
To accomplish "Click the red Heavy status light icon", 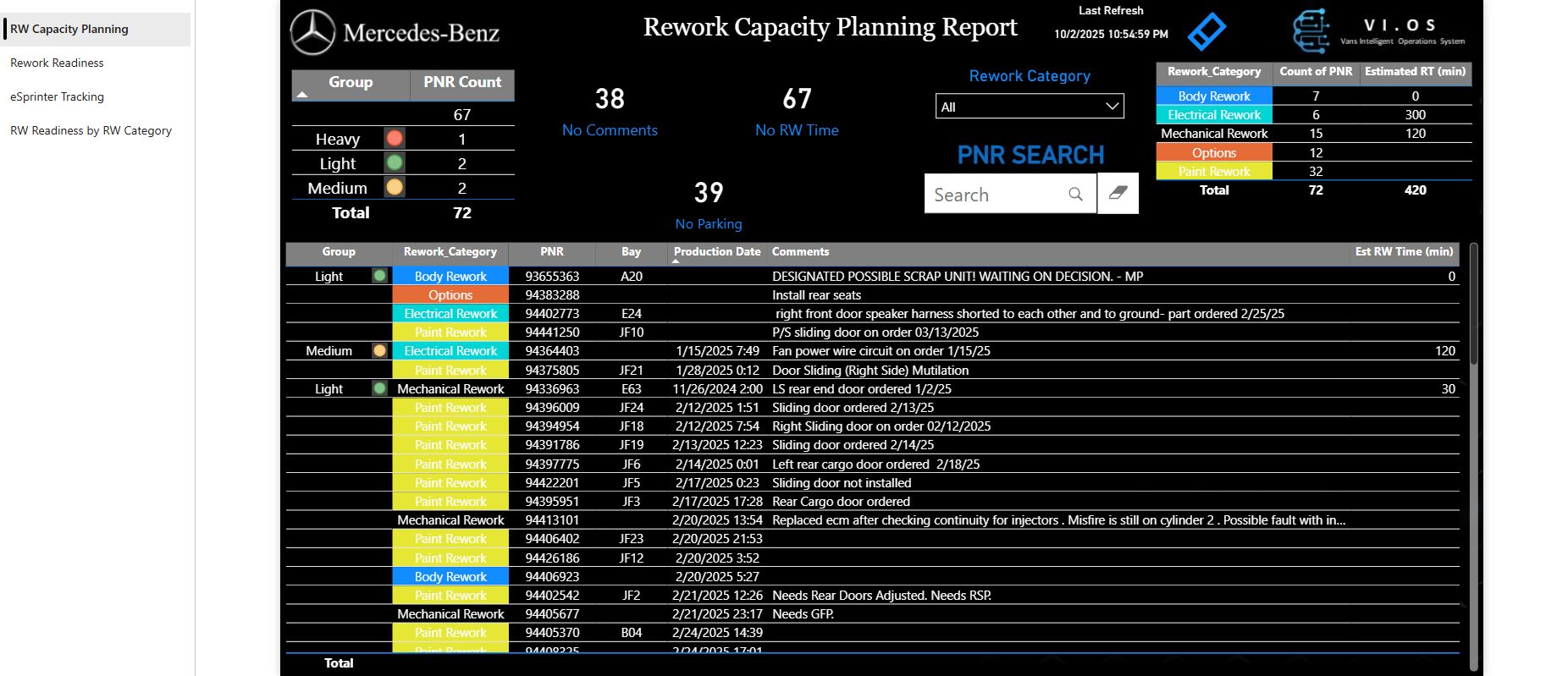I will click(395, 139).
